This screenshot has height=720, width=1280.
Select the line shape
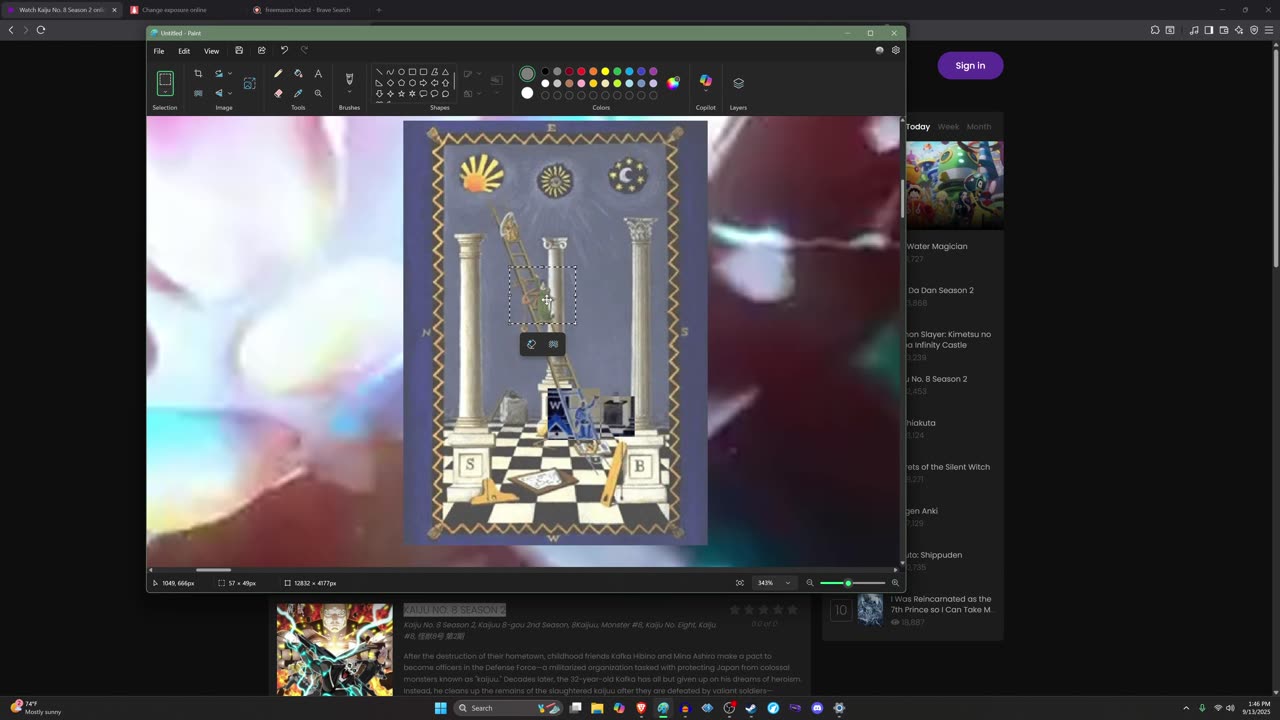(380, 72)
